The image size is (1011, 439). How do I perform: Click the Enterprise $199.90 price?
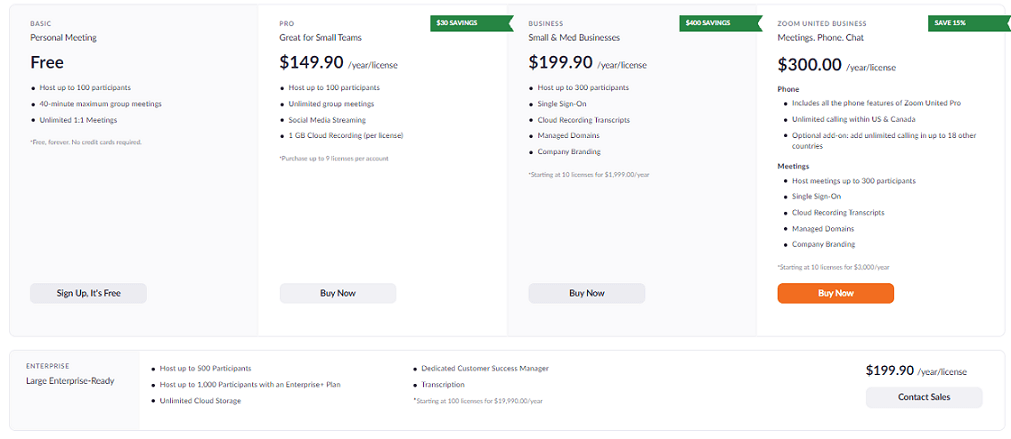pos(890,371)
